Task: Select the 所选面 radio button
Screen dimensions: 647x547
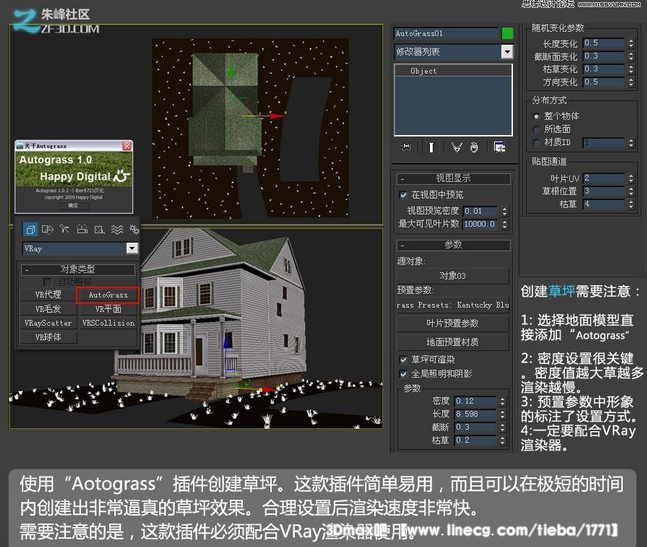Action: click(536, 129)
